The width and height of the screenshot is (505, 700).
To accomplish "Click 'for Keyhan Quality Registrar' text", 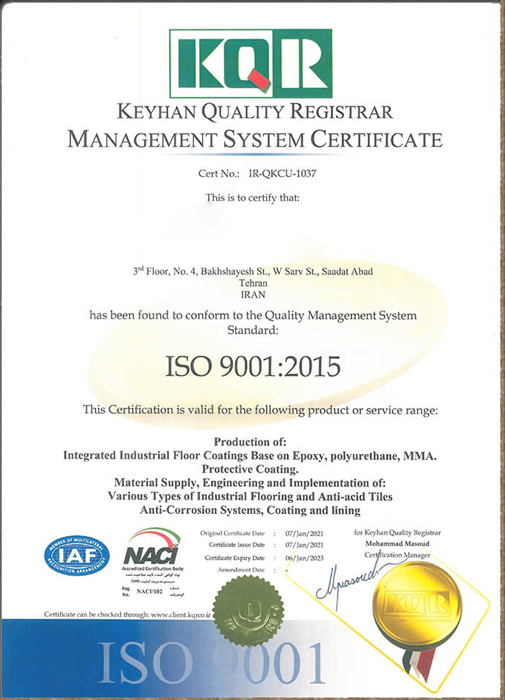I will [x=397, y=533].
